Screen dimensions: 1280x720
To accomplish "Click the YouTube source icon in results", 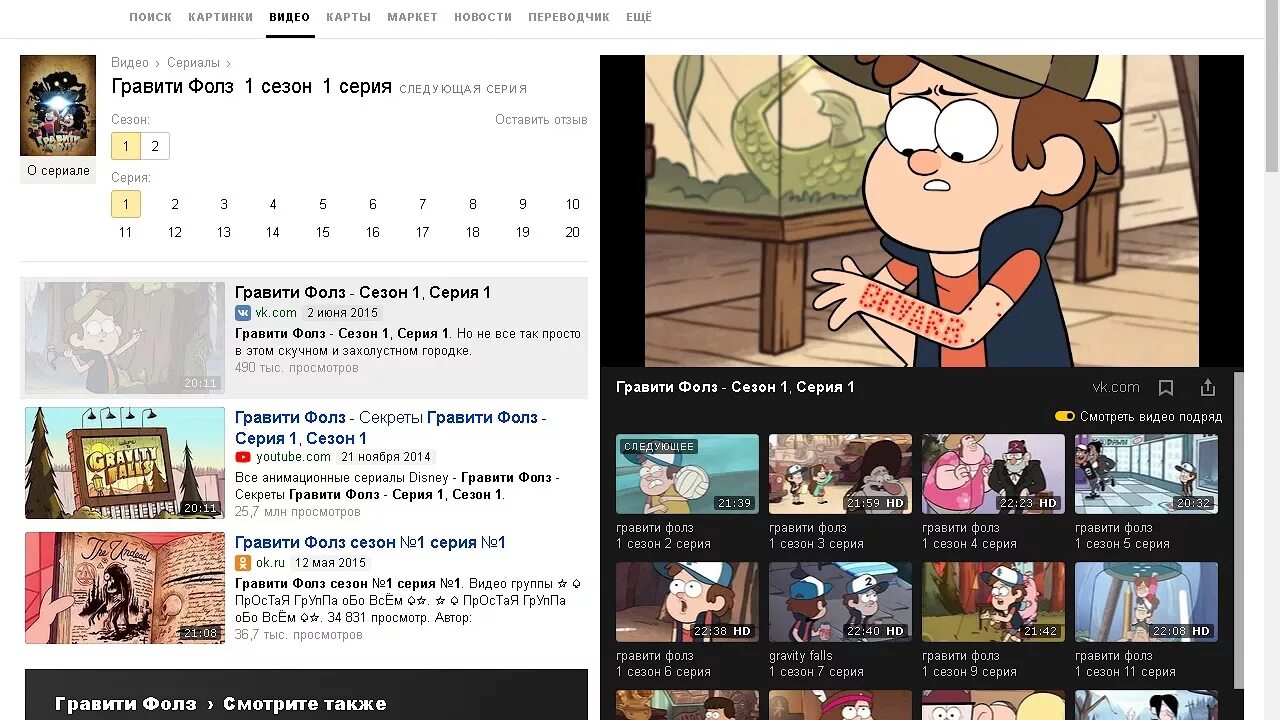I will 243,457.
